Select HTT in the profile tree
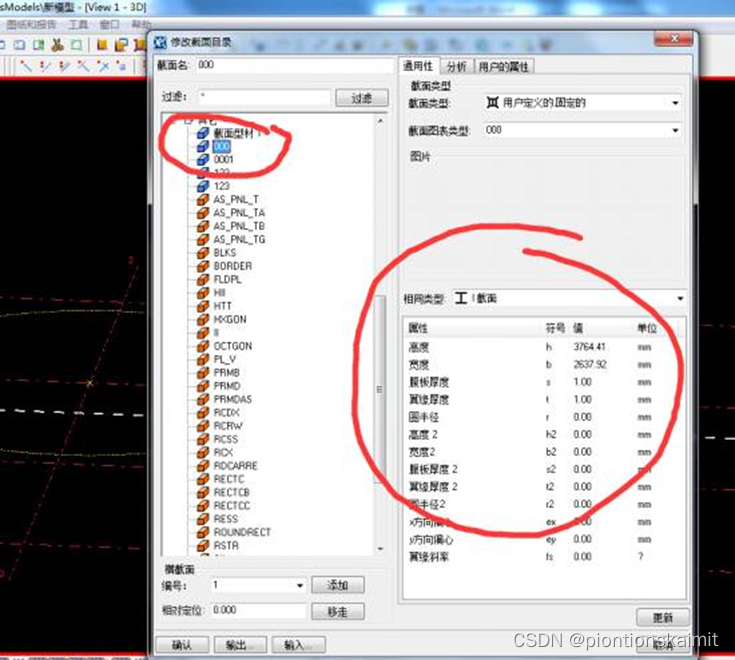The width and height of the screenshot is (735, 660). click(223, 306)
